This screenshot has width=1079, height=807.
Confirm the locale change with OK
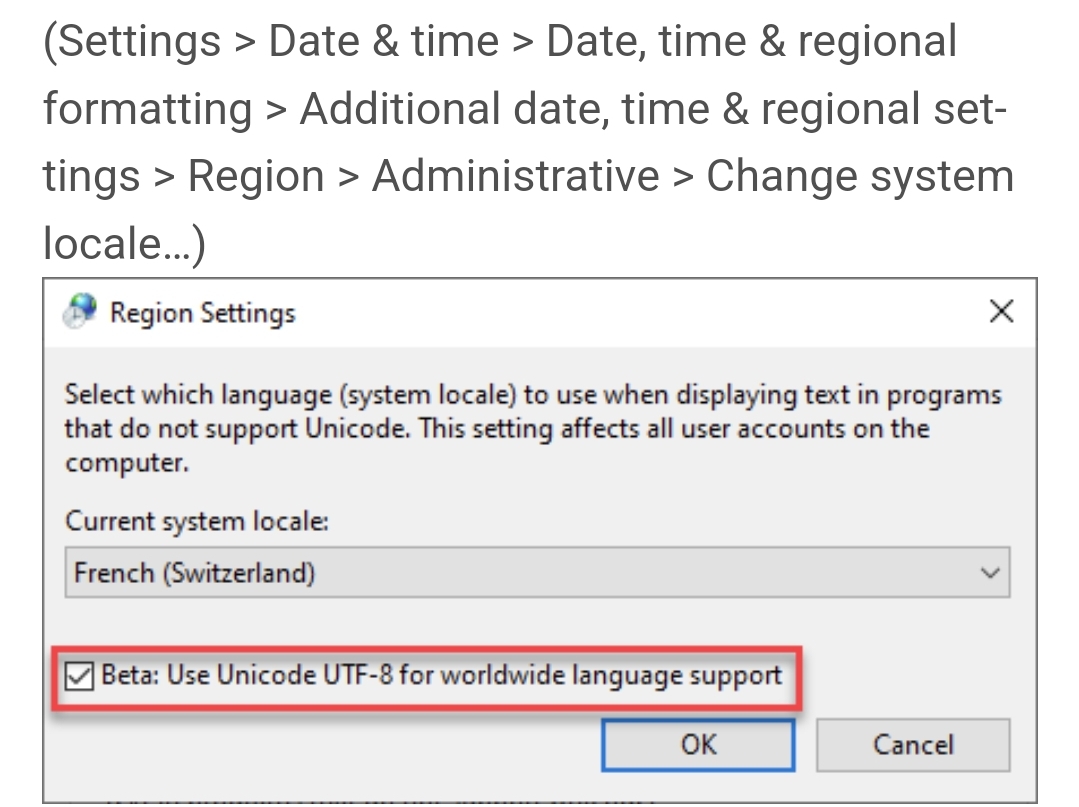tap(697, 744)
